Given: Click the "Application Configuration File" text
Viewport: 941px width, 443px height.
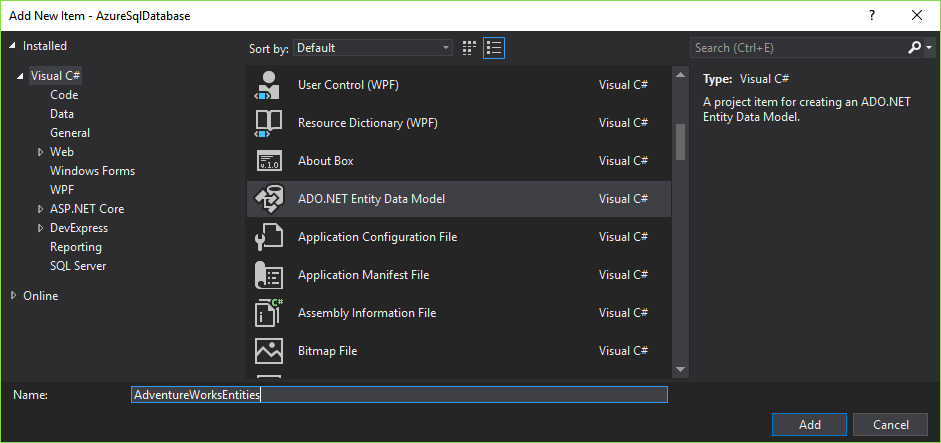Looking at the screenshot, I should click(x=377, y=237).
